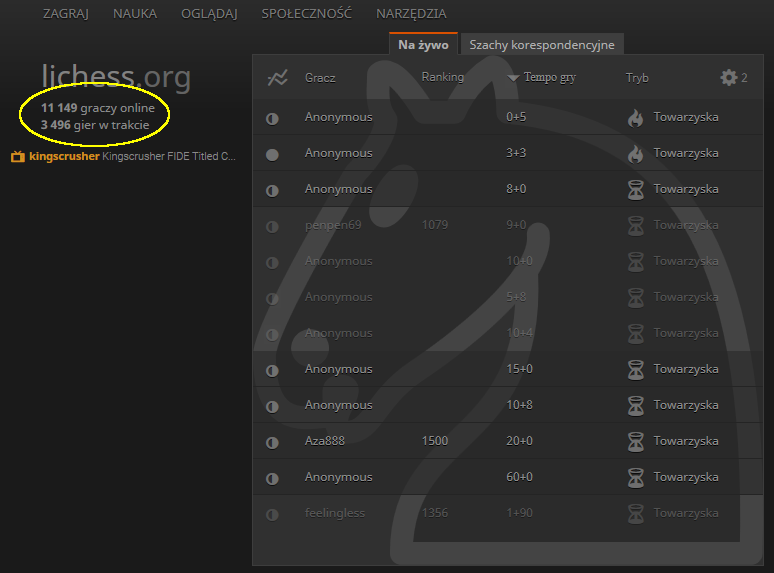Open the NARZĘDZIA menu
Screen dimensions: 774x573
411,14
